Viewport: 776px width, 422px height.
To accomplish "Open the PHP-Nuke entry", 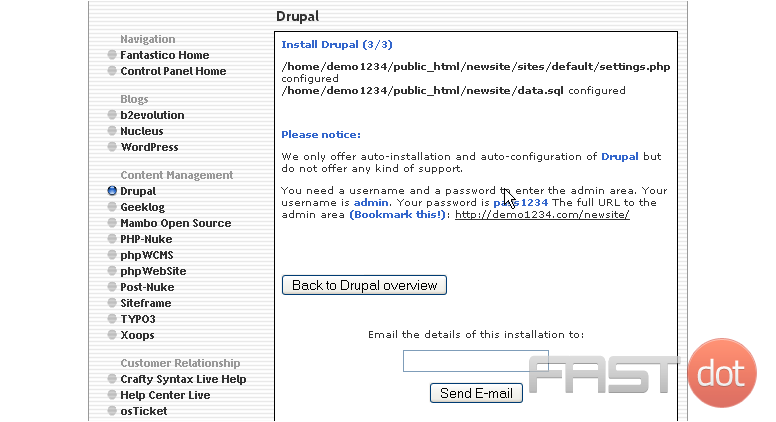I will pyautogui.click(x=146, y=239).
